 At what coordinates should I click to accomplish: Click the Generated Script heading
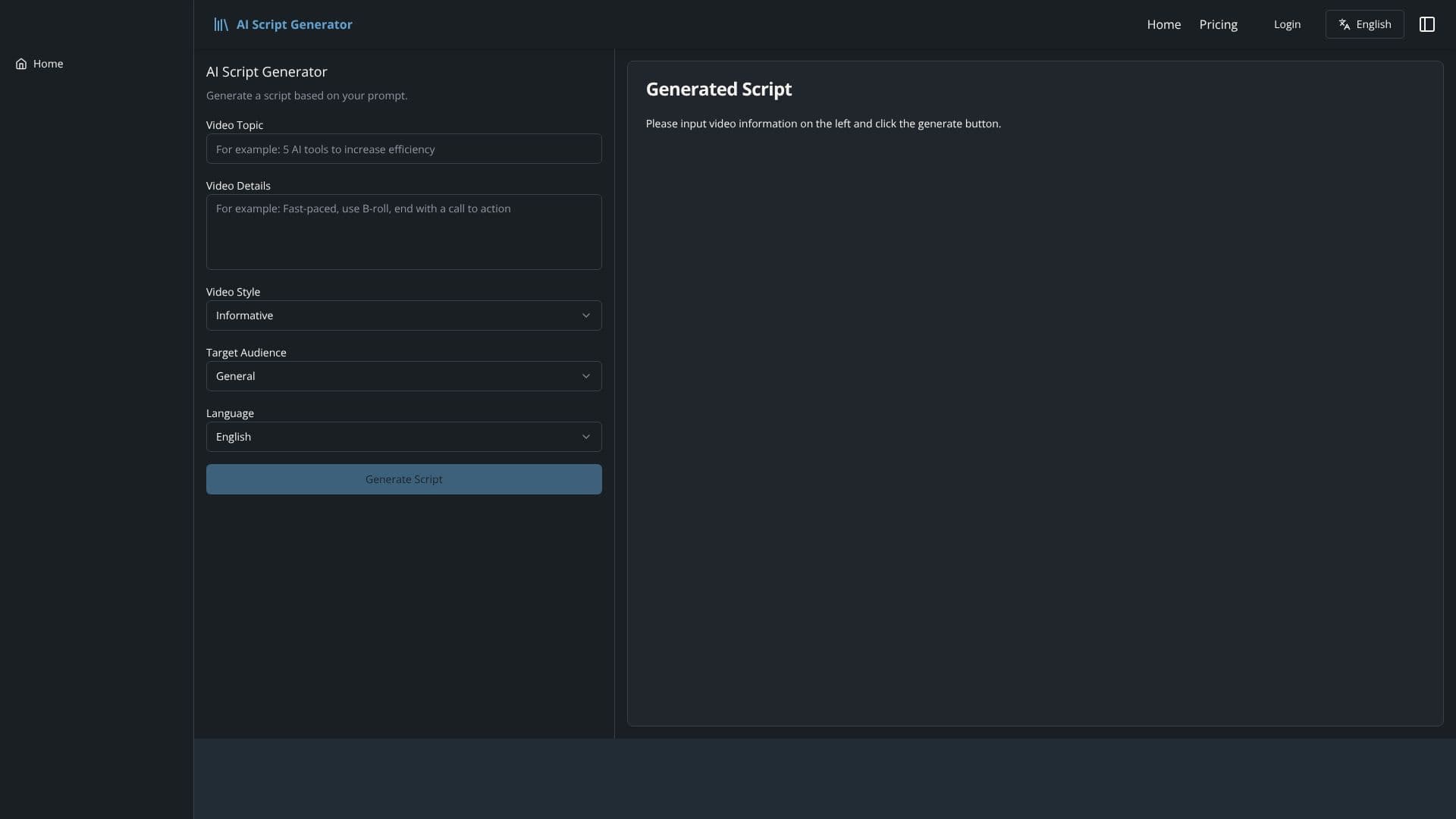[x=718, y=89]
